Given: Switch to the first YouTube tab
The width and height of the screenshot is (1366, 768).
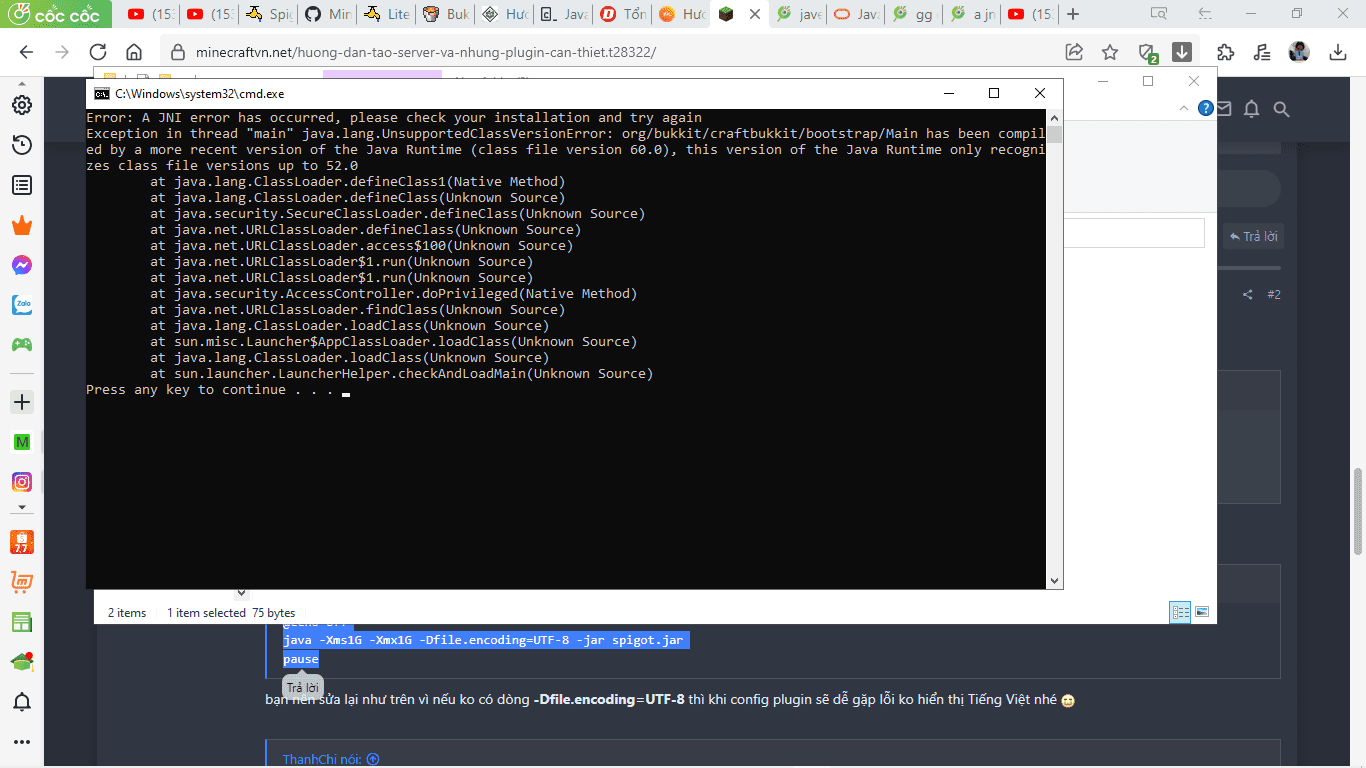Looking at the screenshot, I should (x=151, y=14).
